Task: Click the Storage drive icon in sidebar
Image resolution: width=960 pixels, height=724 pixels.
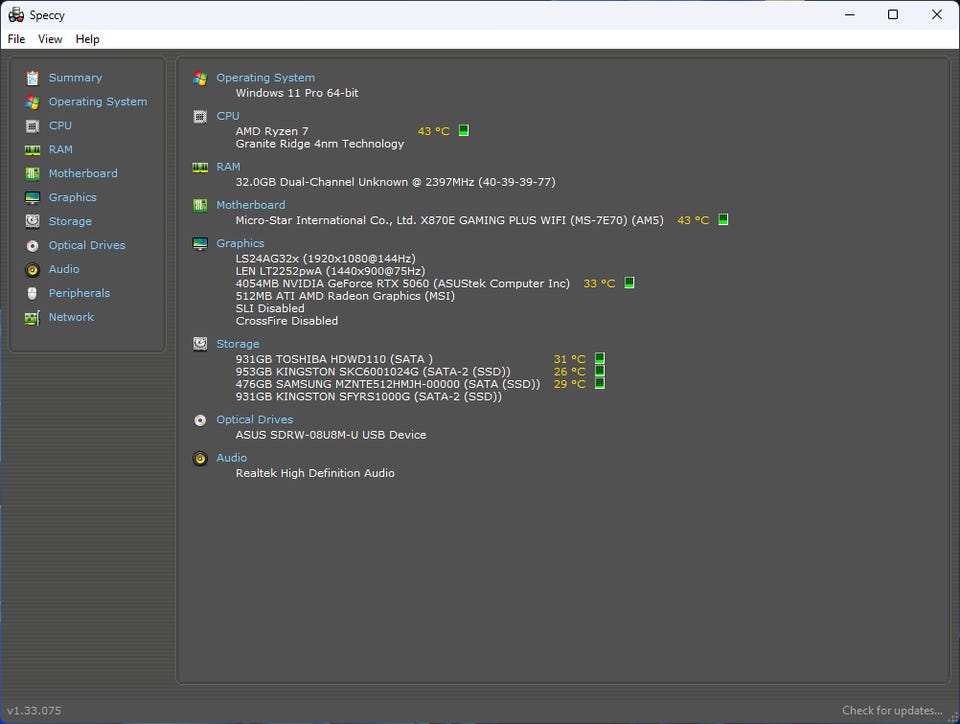Action: pyautogui.click(x=32, y=222)
